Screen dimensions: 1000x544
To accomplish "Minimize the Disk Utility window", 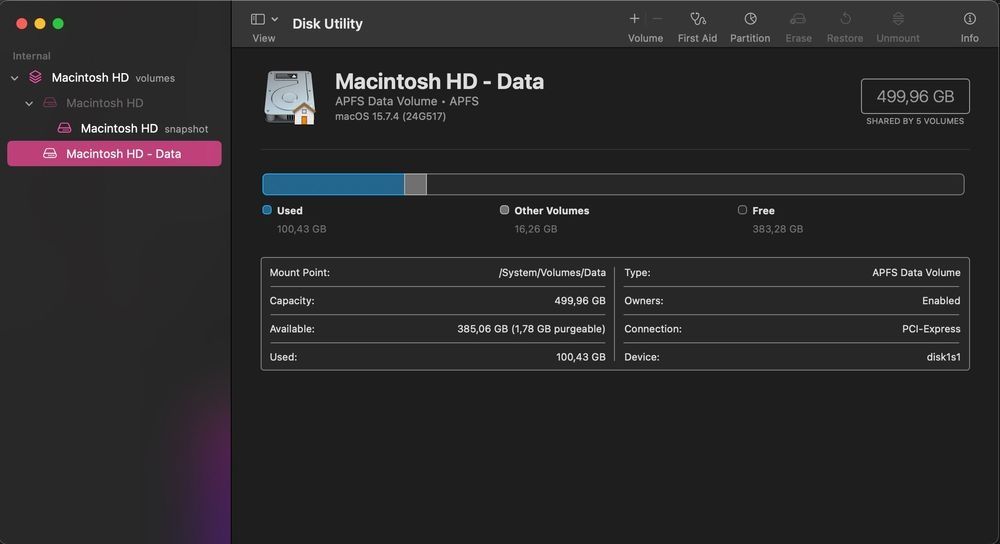I will coord(40,24).
